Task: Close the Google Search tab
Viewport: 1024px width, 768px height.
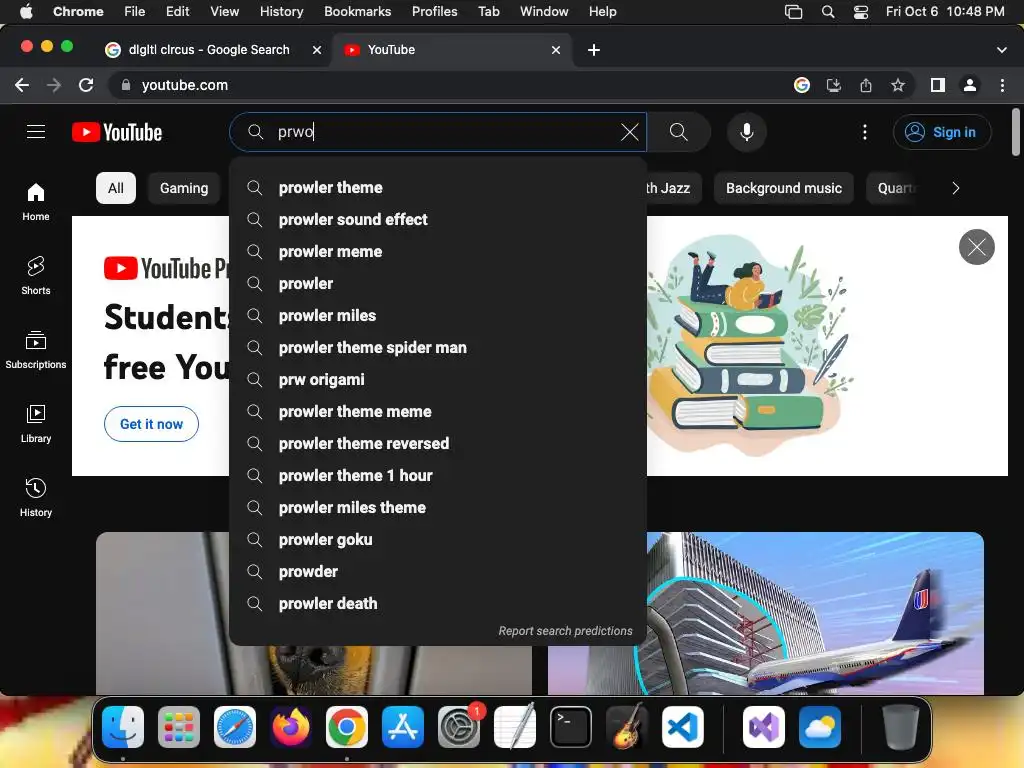Action: coord(317,50)
